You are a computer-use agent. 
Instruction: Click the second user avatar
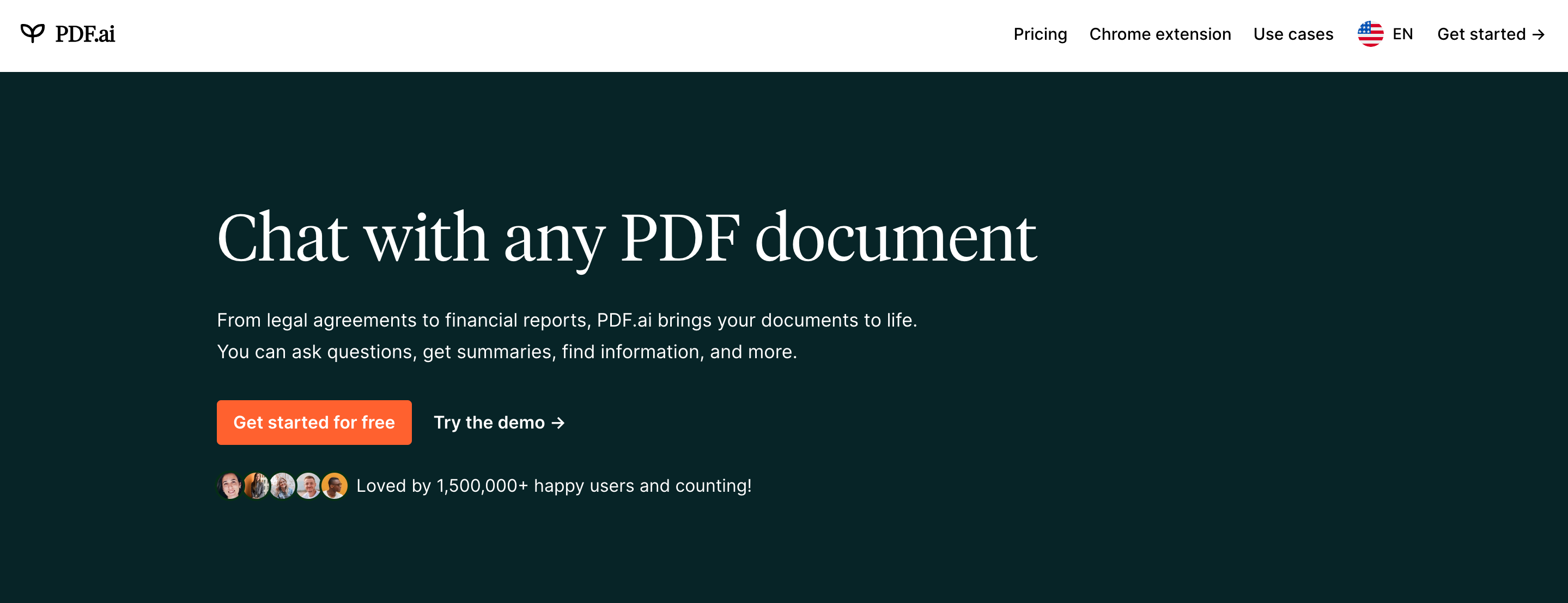[x=256, y=485]
